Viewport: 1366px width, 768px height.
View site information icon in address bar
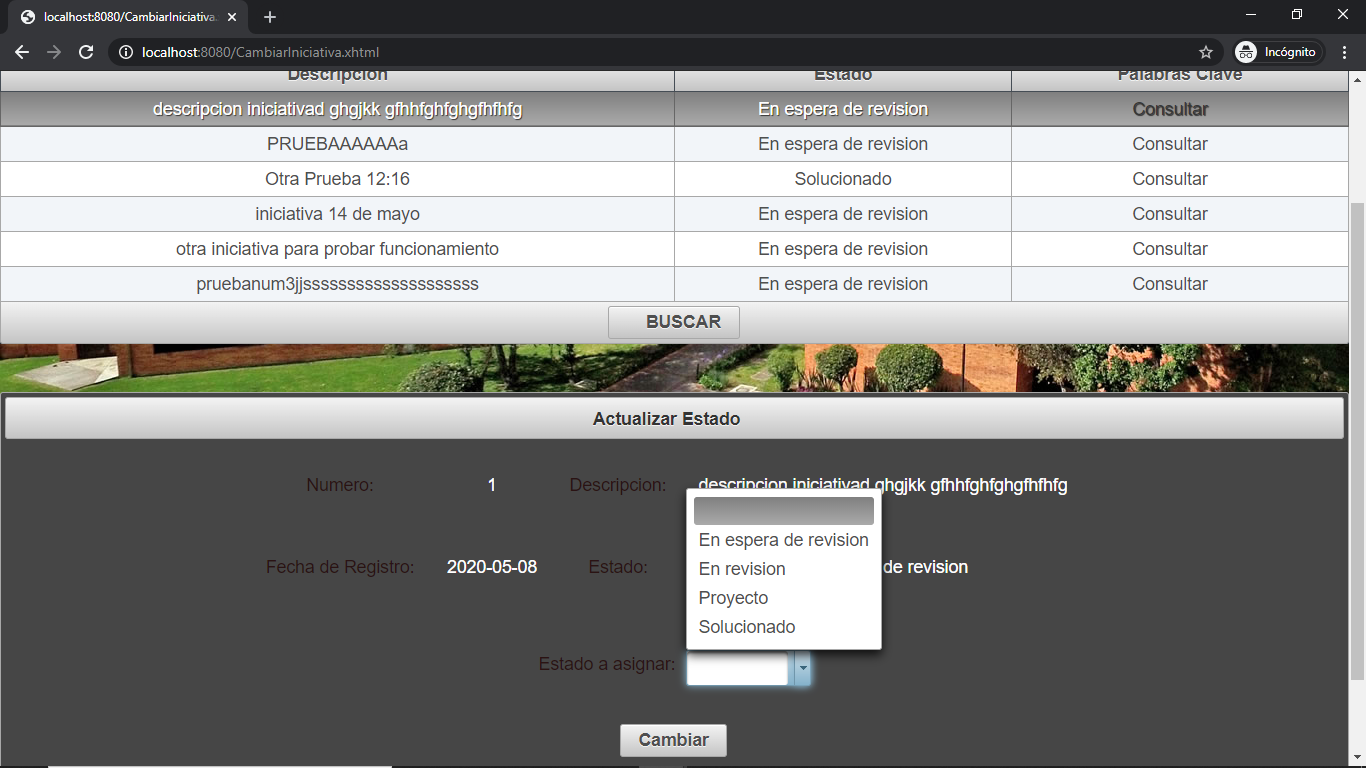pyautogui.click(x=126, y=52)
